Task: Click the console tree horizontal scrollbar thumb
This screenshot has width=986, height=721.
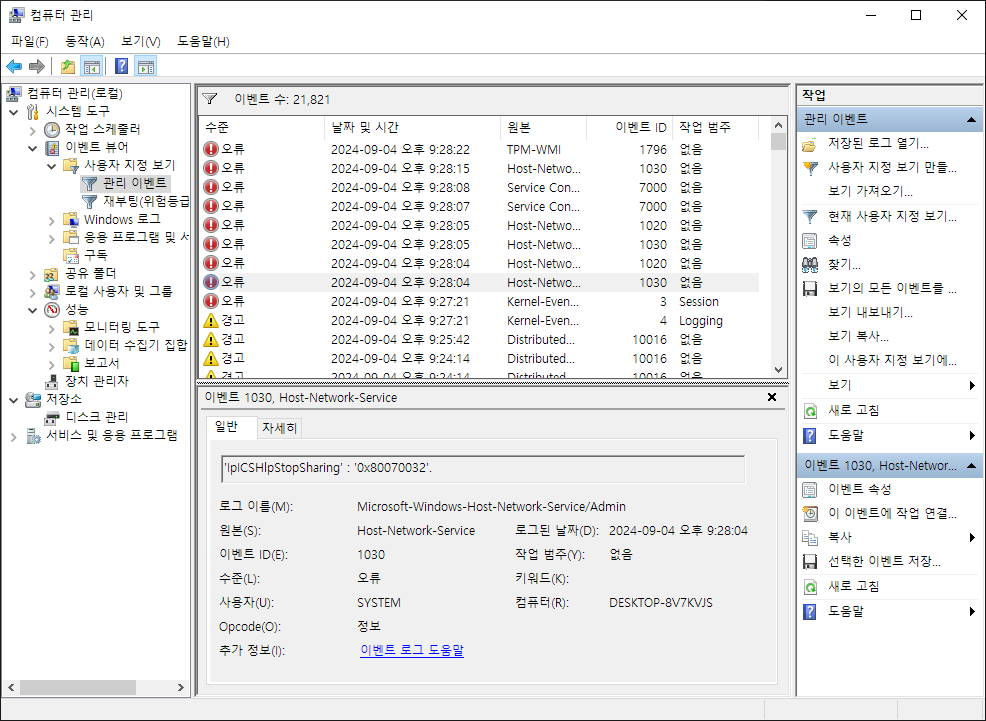Action: click(x=78, y=688)
